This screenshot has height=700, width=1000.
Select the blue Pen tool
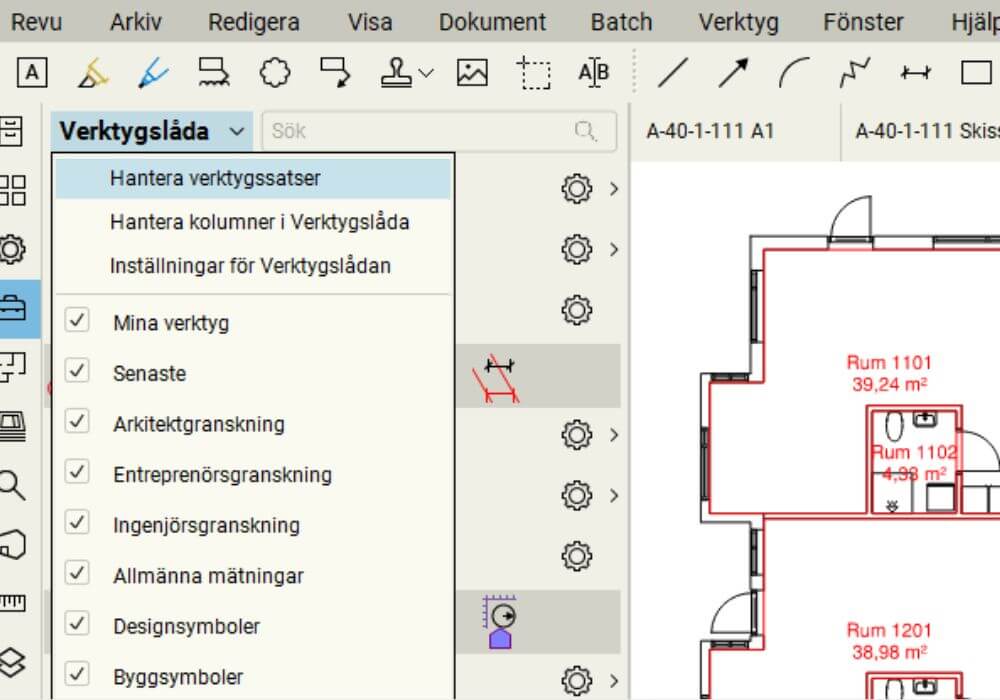click(x=153, y=72)
